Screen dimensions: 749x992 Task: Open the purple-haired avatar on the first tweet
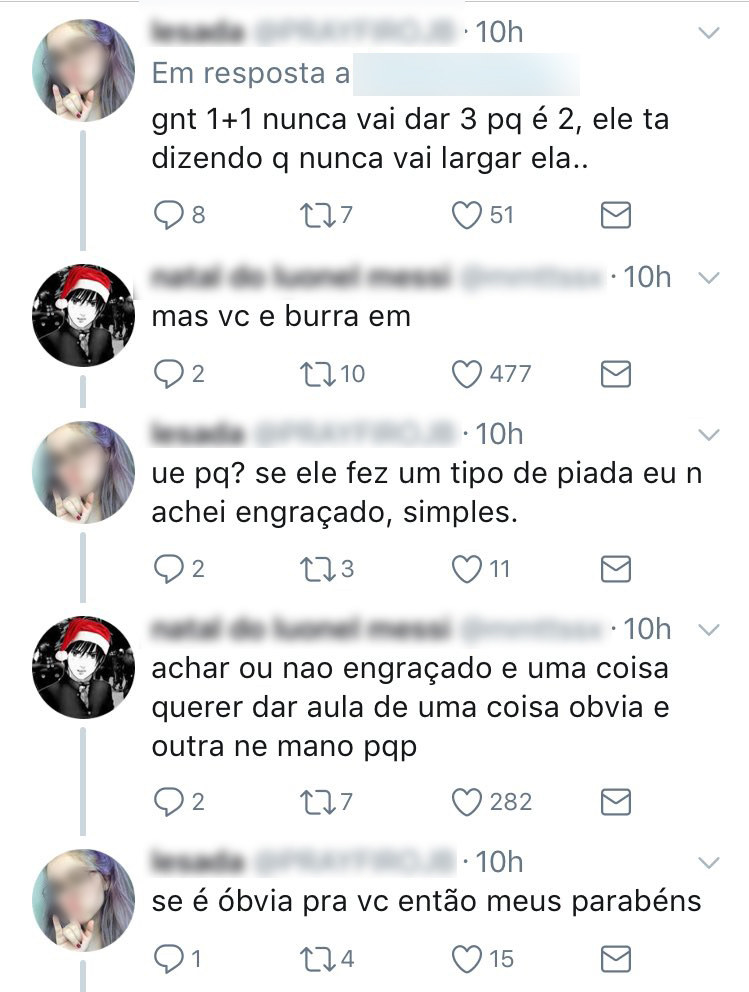tap(83, 70)
